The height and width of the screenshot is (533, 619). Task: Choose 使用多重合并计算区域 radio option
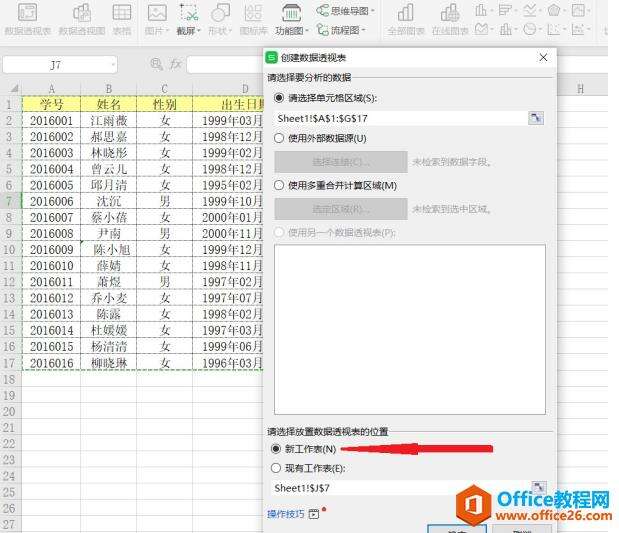point(279,186)
